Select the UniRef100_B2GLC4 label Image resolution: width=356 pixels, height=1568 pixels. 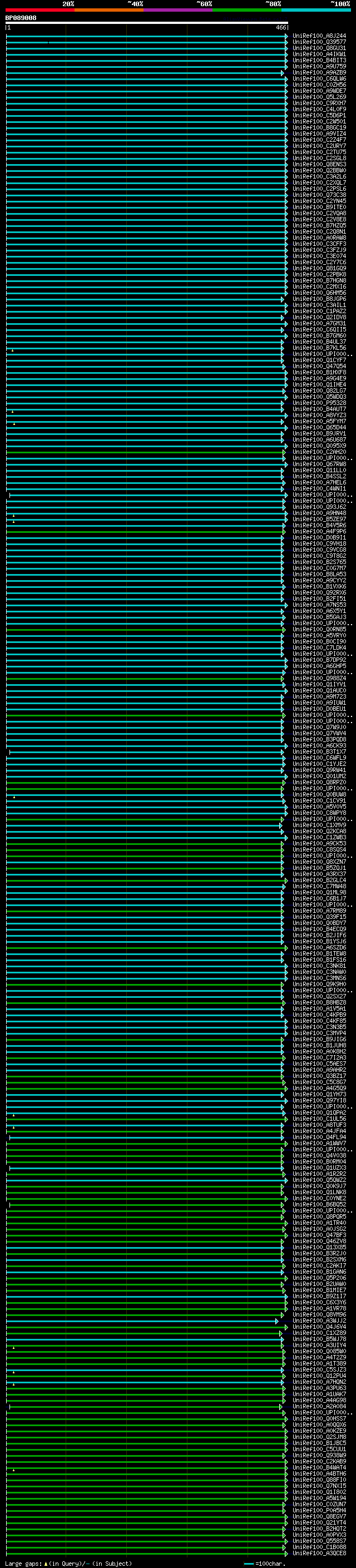coord(319,881)
